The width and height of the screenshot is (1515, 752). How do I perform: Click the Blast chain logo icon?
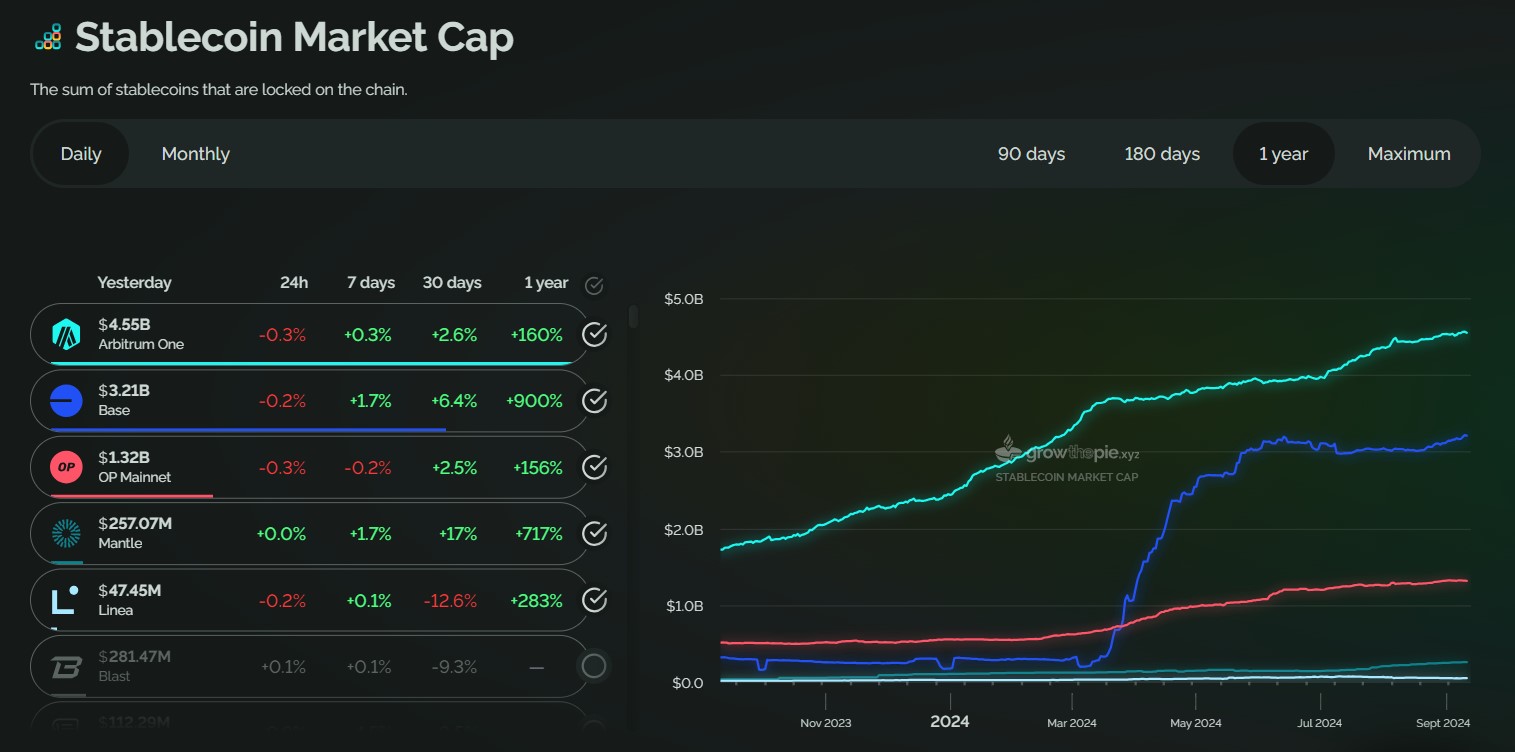pyautogui.click(x=66, y=666)
